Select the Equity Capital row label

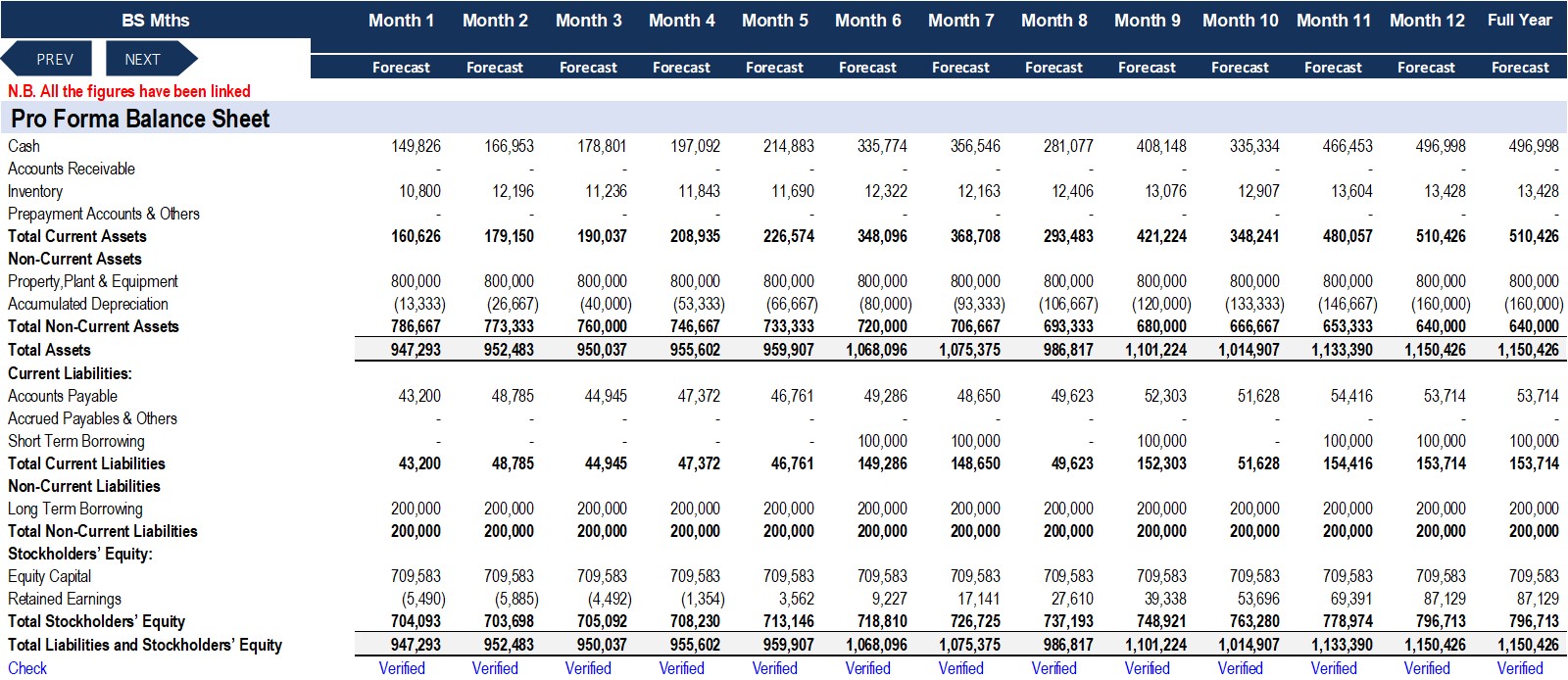[x=50, y=576]
